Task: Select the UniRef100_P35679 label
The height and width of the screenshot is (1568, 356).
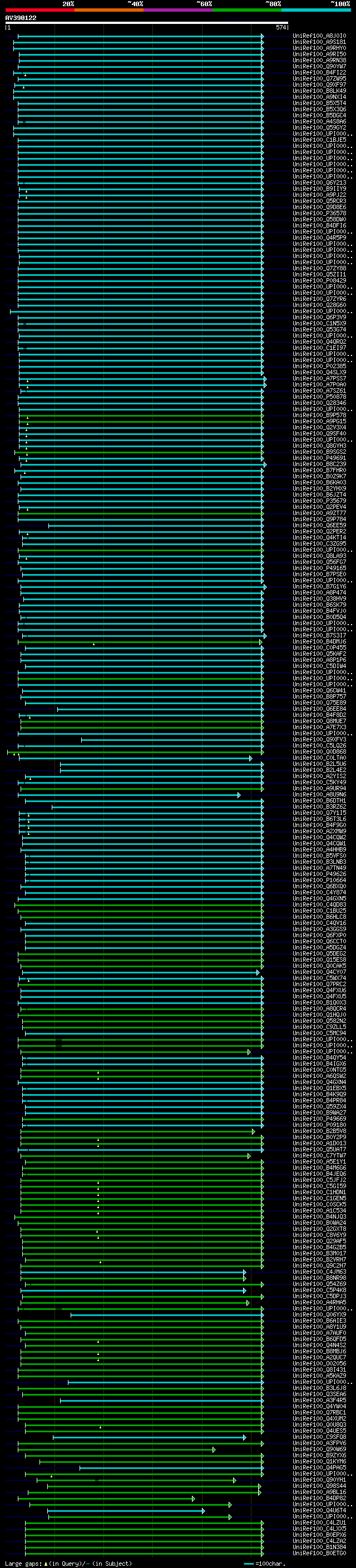Action: (319, 501)
